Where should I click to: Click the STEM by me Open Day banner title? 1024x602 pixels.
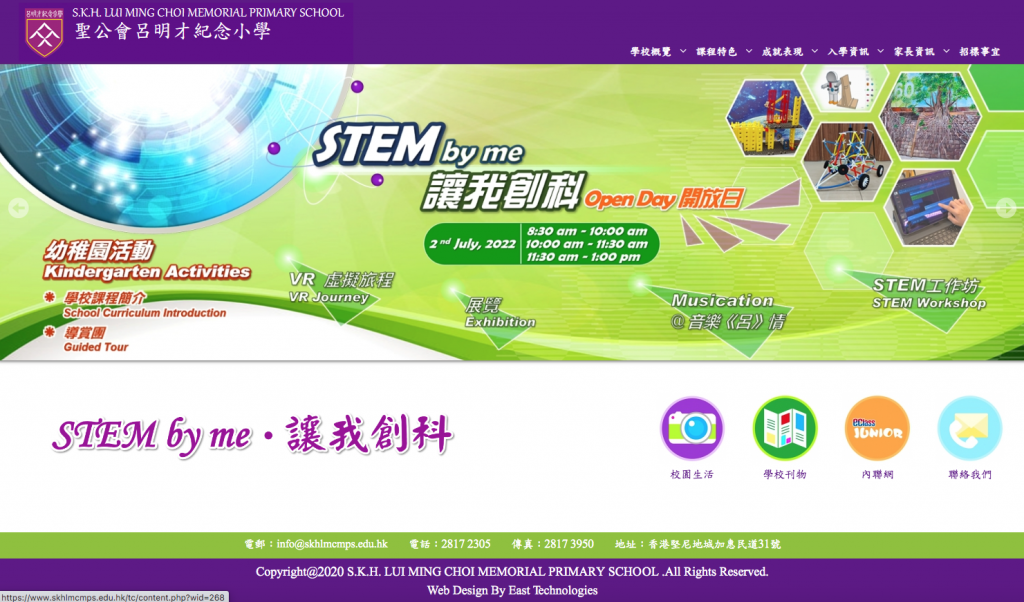tap(418, 148)
